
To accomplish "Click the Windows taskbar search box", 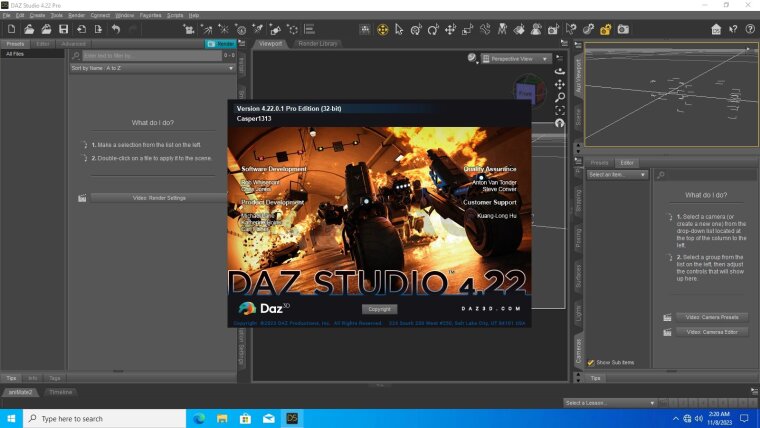I will point(100,418).
